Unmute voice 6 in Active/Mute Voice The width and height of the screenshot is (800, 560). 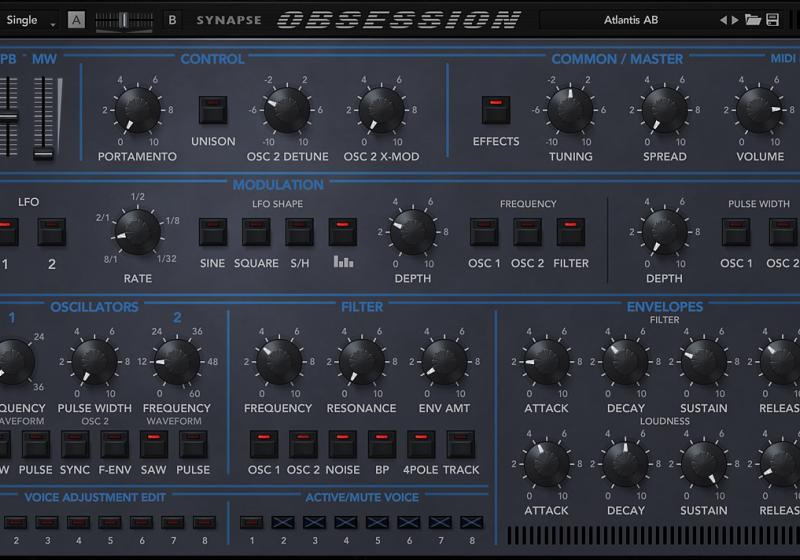[x=409, y=522]
